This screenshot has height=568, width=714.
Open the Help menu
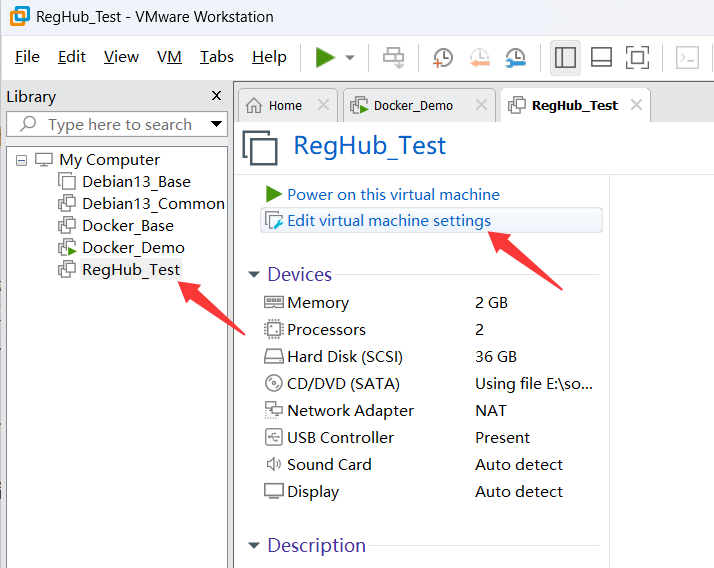269,57
